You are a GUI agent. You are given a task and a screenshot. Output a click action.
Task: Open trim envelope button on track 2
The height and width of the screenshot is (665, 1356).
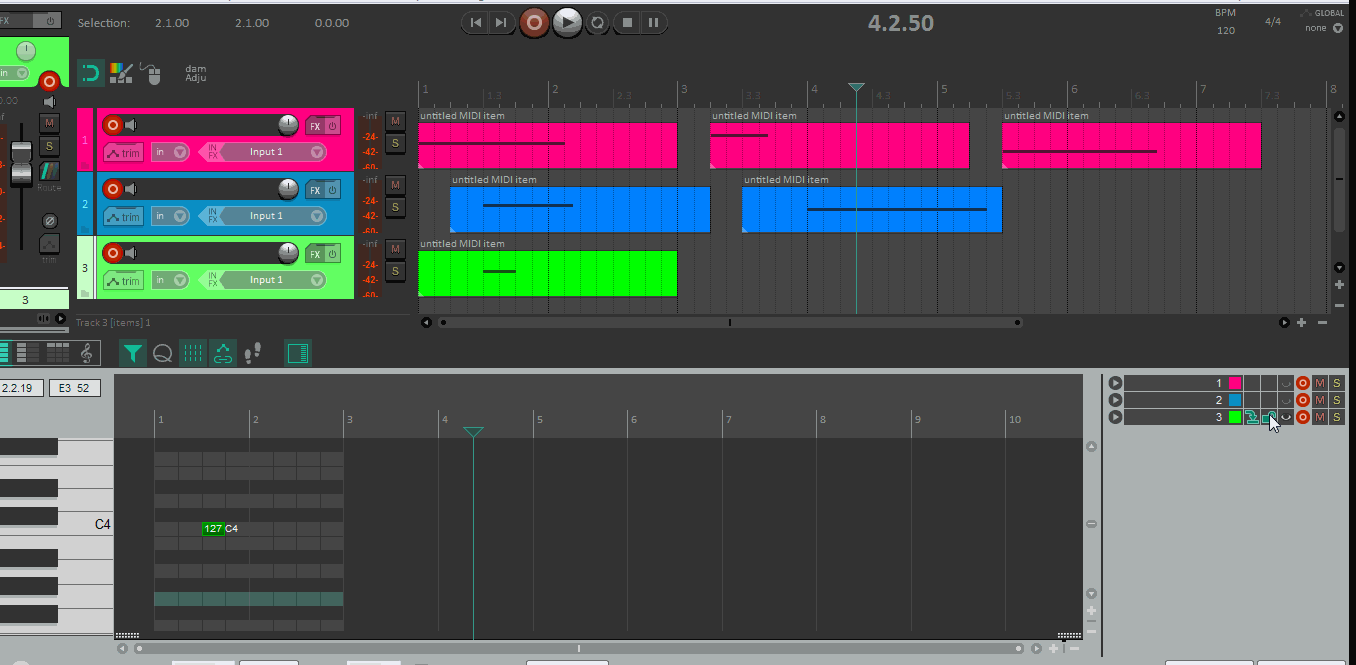(124, 217)
